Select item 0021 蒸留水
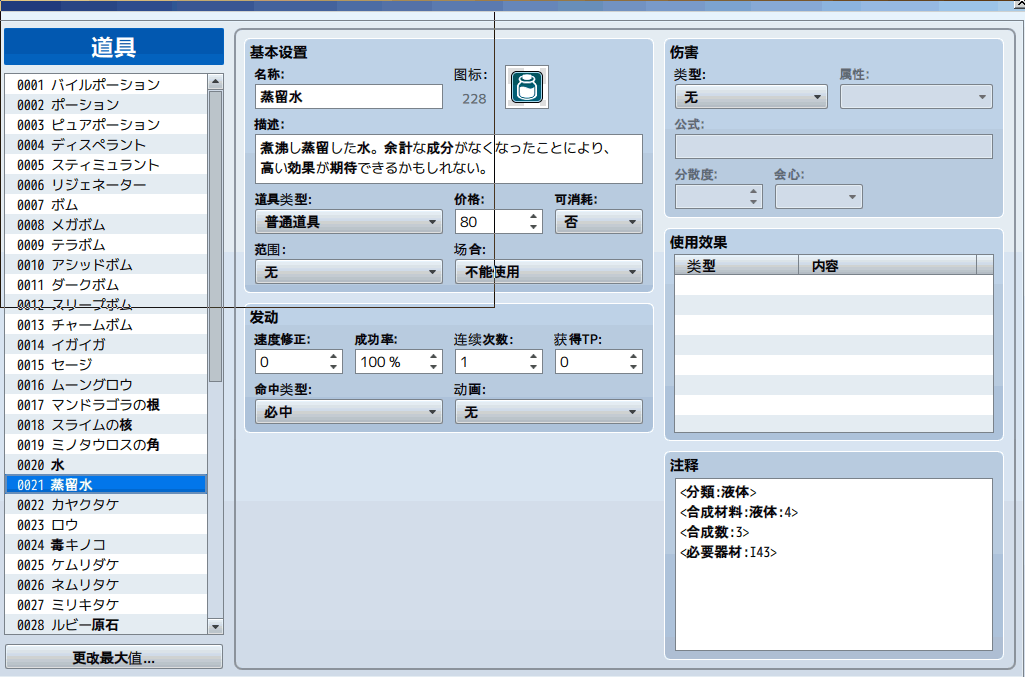Viewport: 1025px width, 677px height. coord(106,485)
